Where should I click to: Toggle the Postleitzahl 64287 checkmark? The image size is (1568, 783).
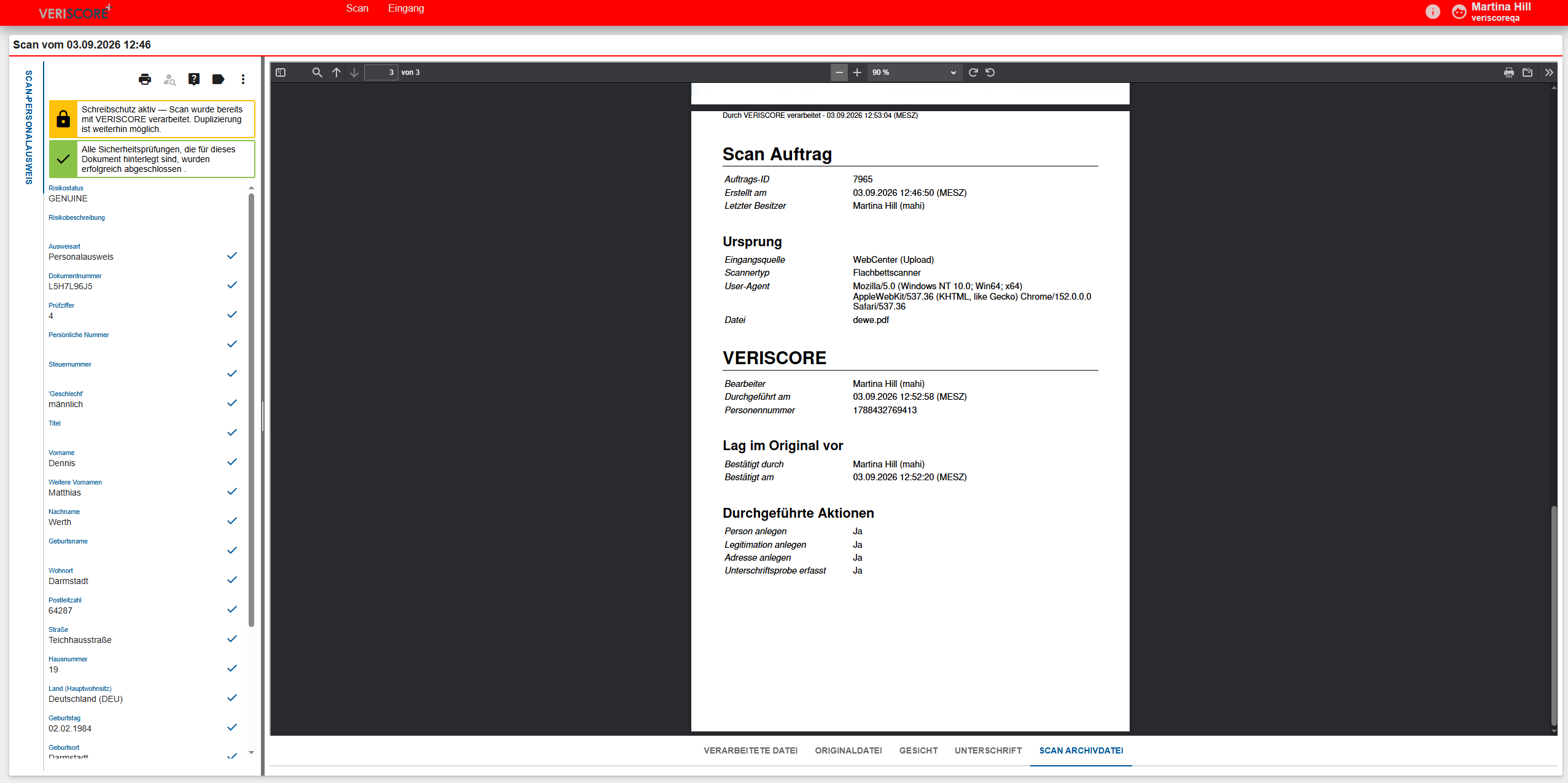coord(232,609)
